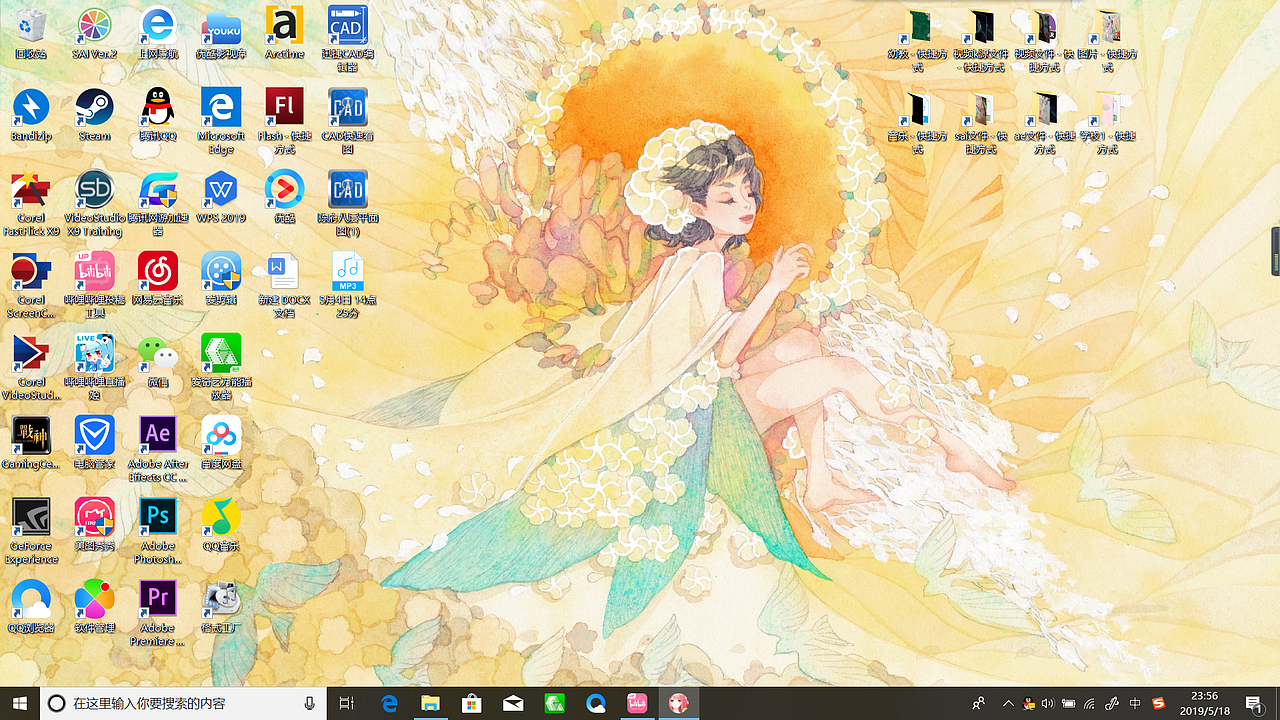The image size is (1280, 720).
Task: Launch 微信 WeChat from the desktop
Action: point(158,361)
